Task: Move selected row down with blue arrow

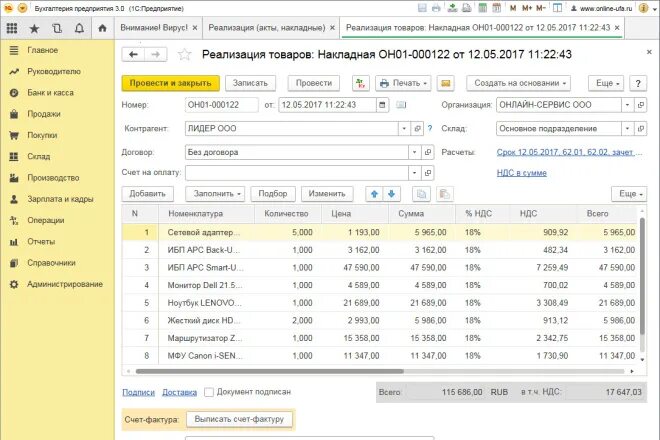Action: [391, 194]
